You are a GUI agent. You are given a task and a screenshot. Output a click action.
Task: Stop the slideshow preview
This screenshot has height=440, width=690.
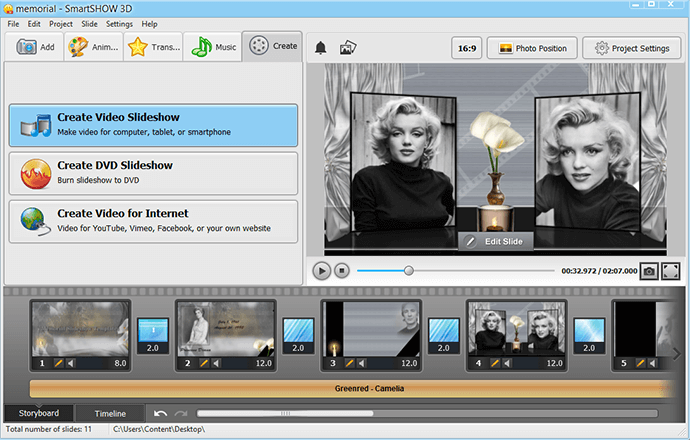[x=341, y=271]
